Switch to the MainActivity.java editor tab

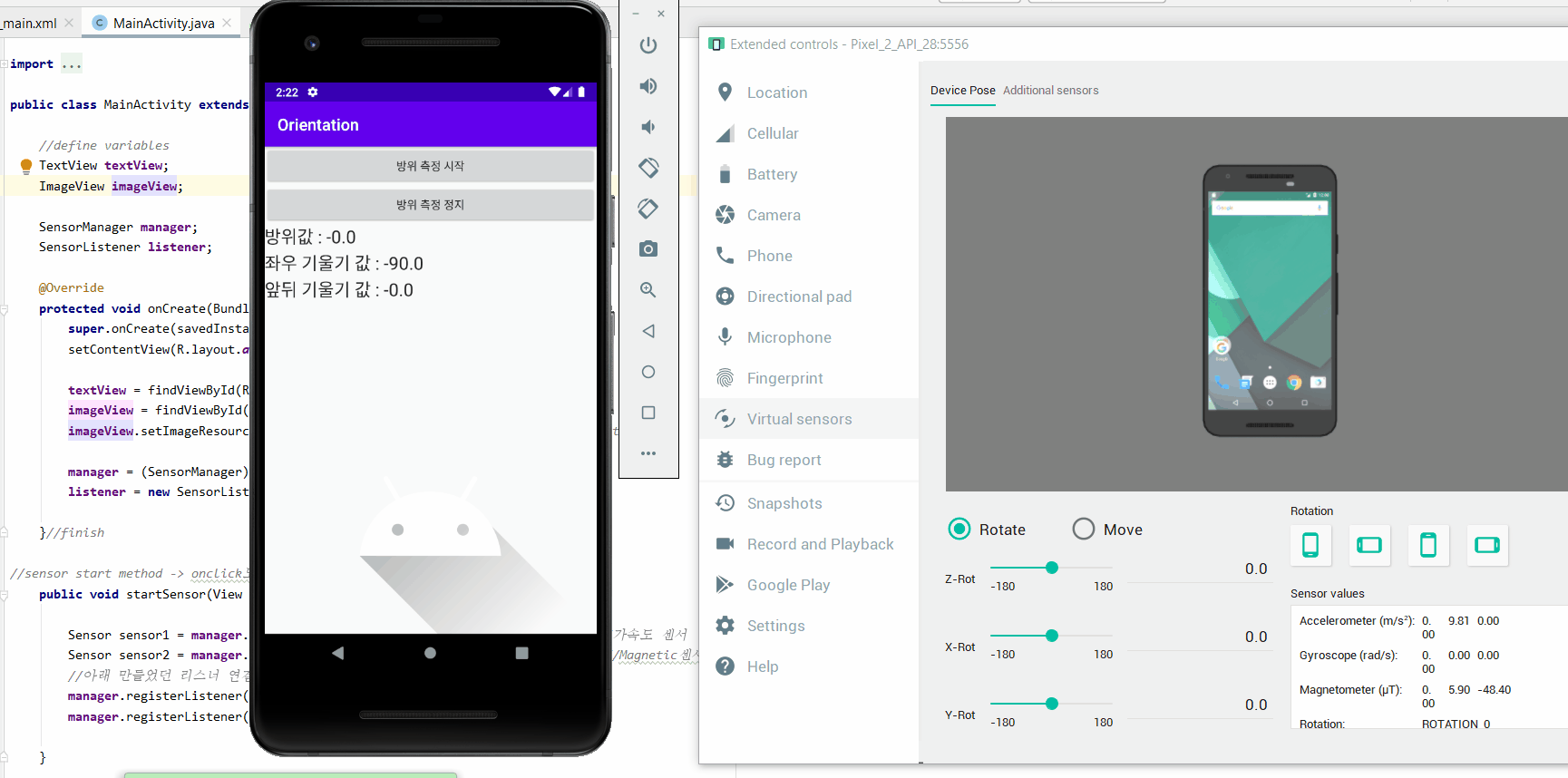[163, 23]
